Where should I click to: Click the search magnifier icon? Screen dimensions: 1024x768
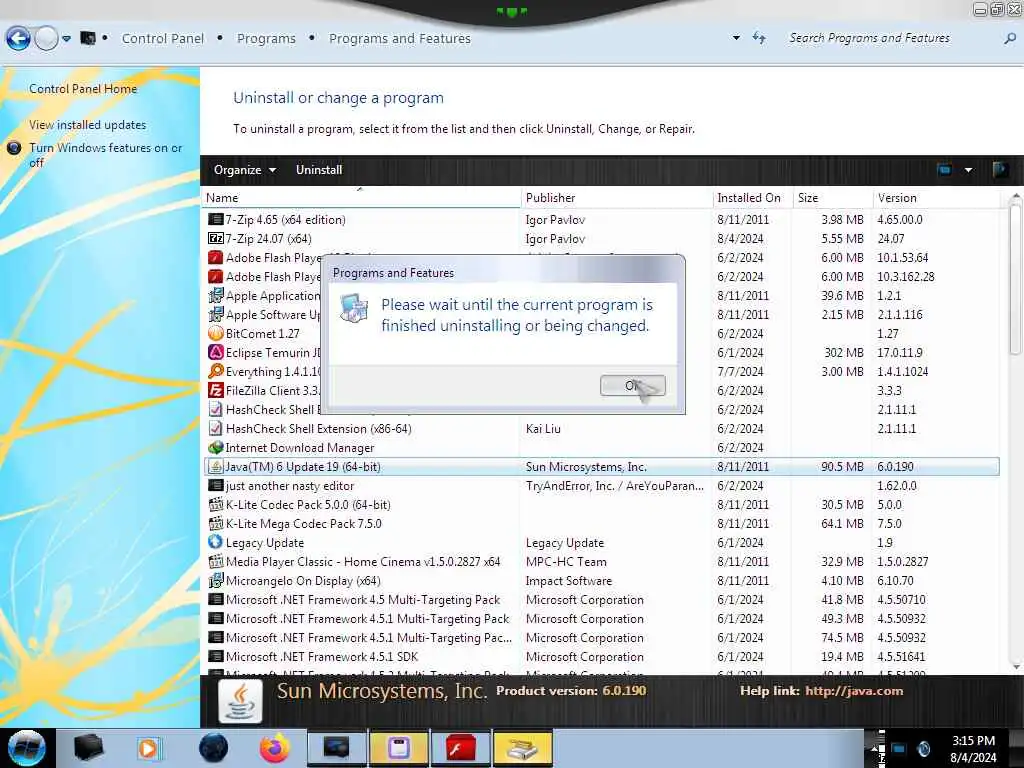tap(1010, 39)
